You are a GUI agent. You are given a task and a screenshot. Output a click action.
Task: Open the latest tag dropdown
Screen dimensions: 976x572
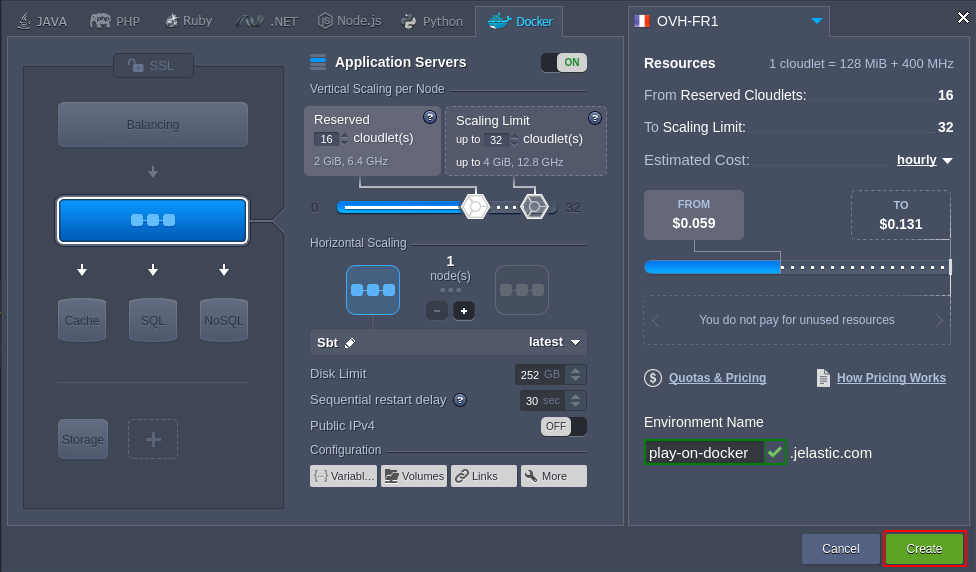coord(554,342)
